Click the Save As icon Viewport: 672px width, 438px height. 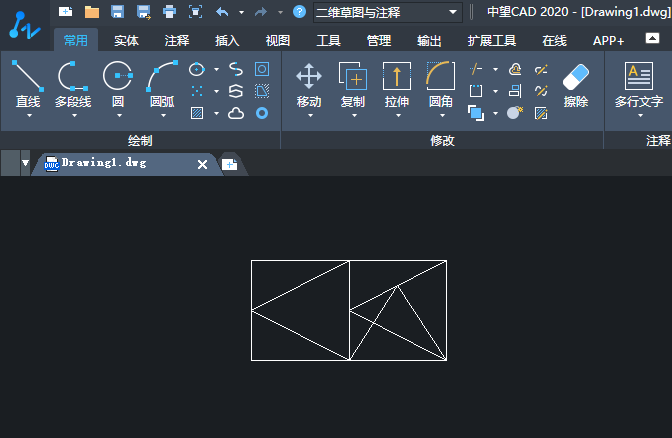(x=144, y=12)
